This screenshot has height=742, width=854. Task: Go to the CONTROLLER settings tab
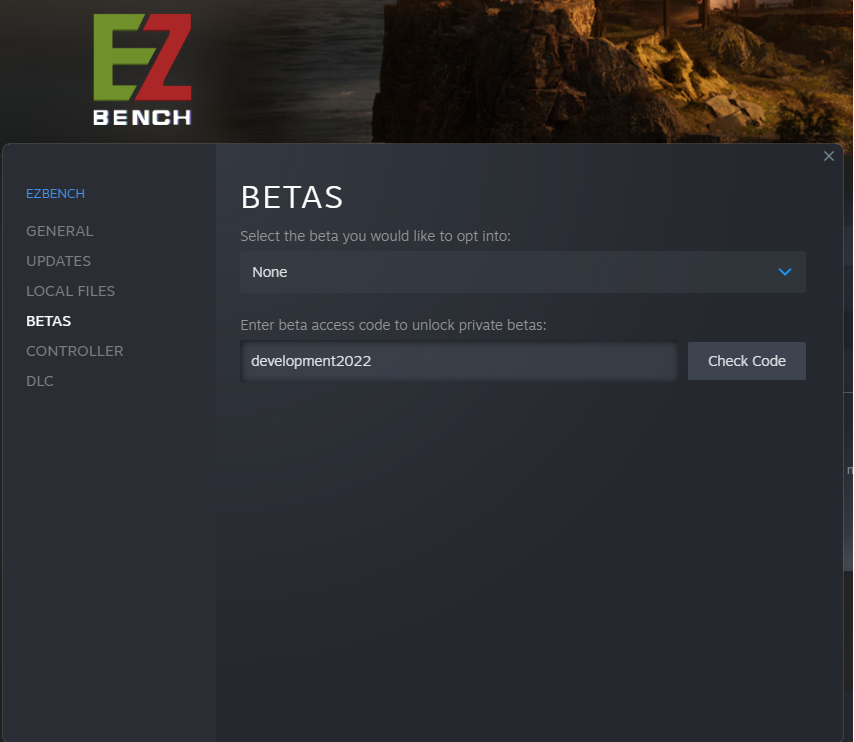(75, 351)
